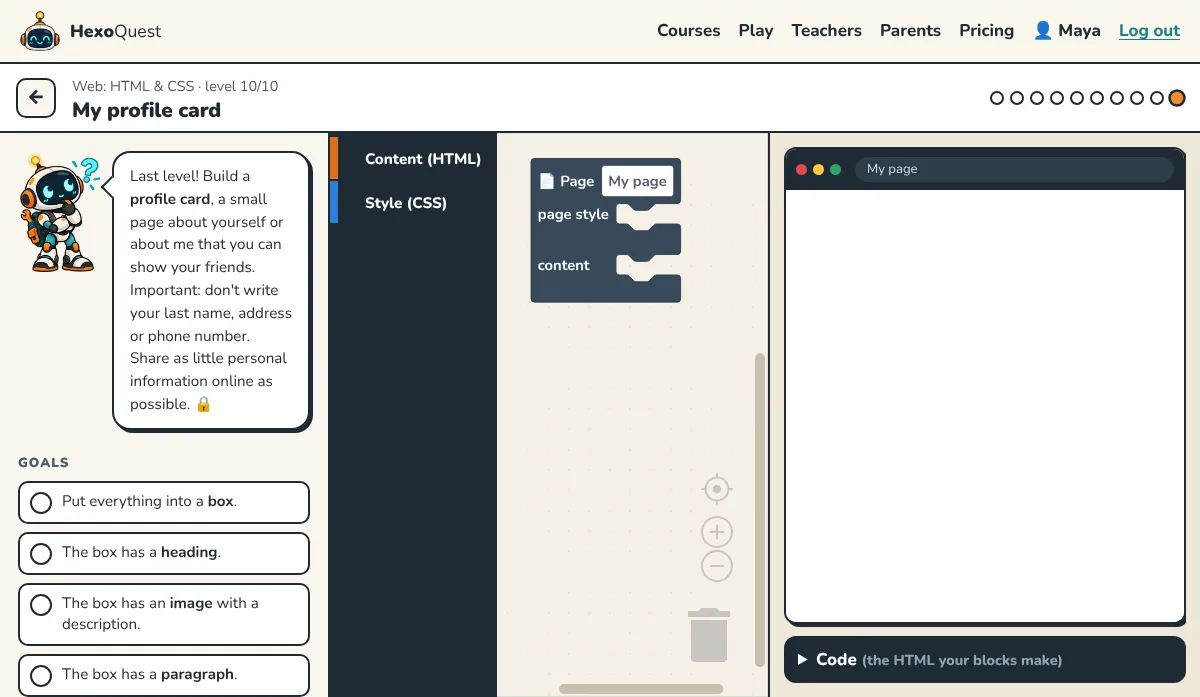Click the workspace horizontal scrollbar

tap(641, 689)
